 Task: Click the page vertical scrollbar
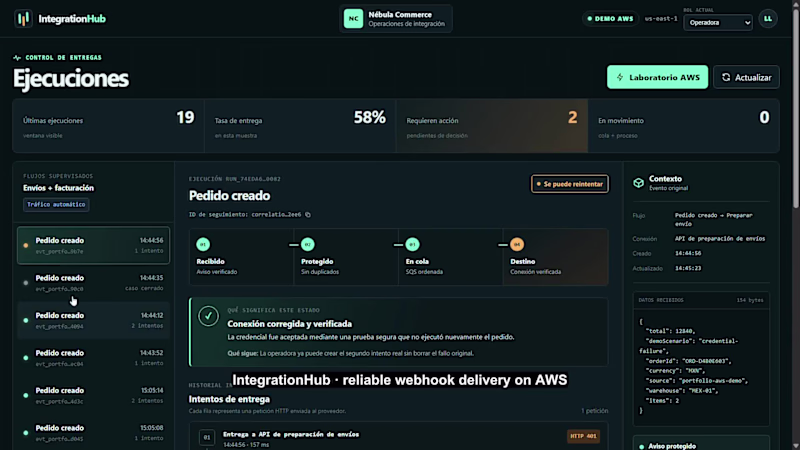click(796, 107)
